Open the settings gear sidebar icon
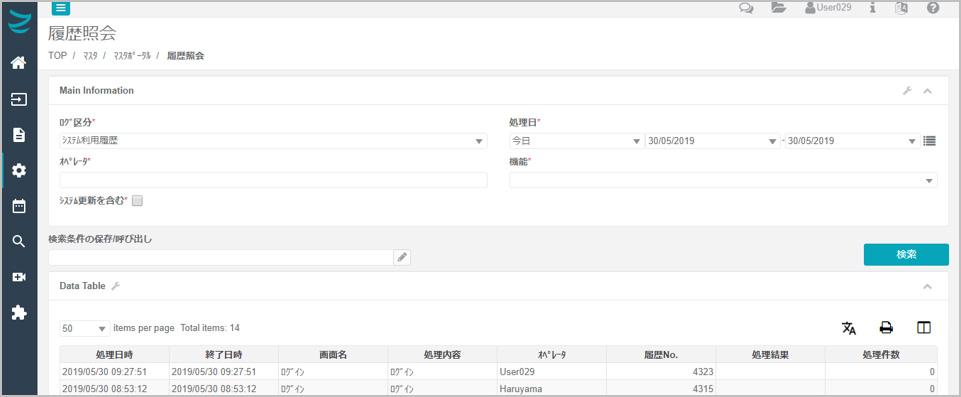 click(19, 170)
